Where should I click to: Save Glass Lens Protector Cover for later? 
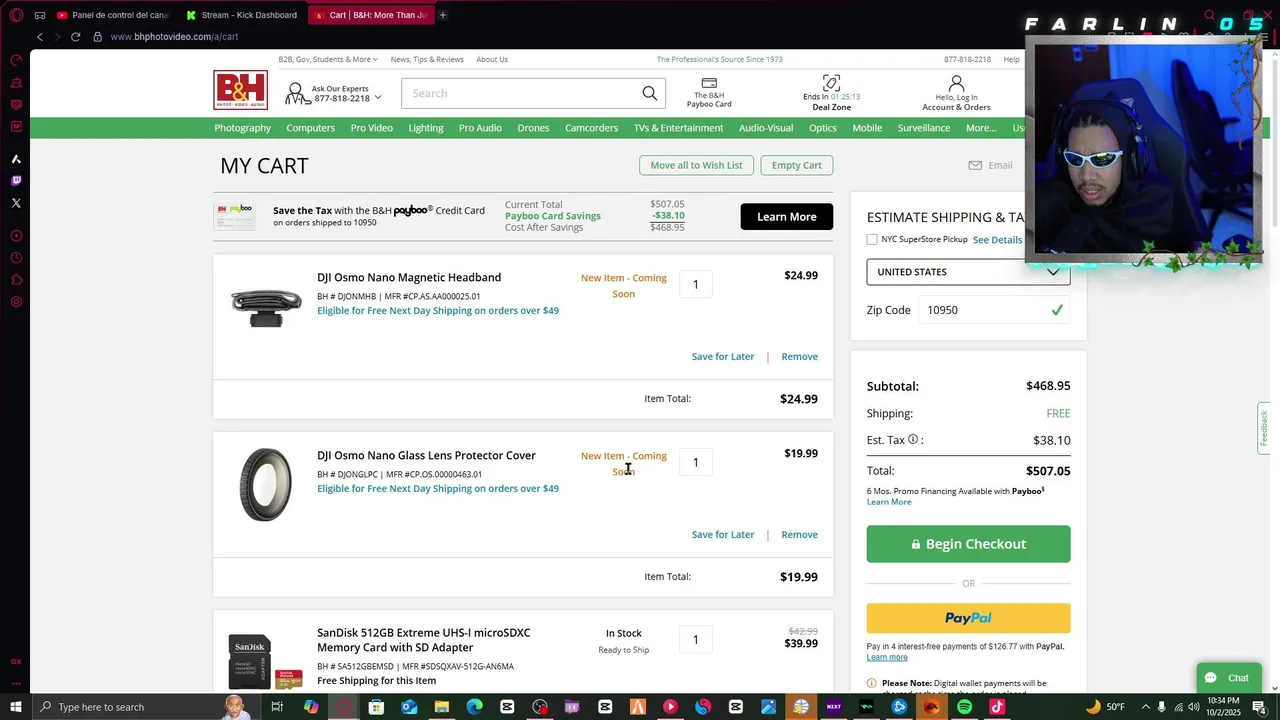click(x=723, y=534)
